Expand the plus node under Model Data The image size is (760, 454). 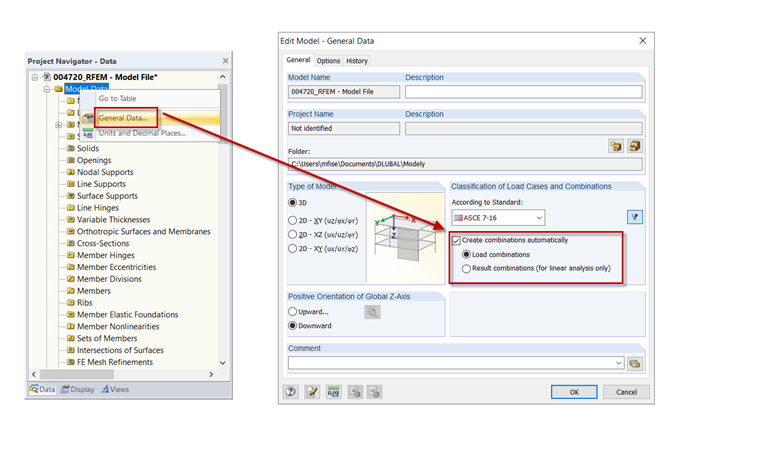[59, 125]
